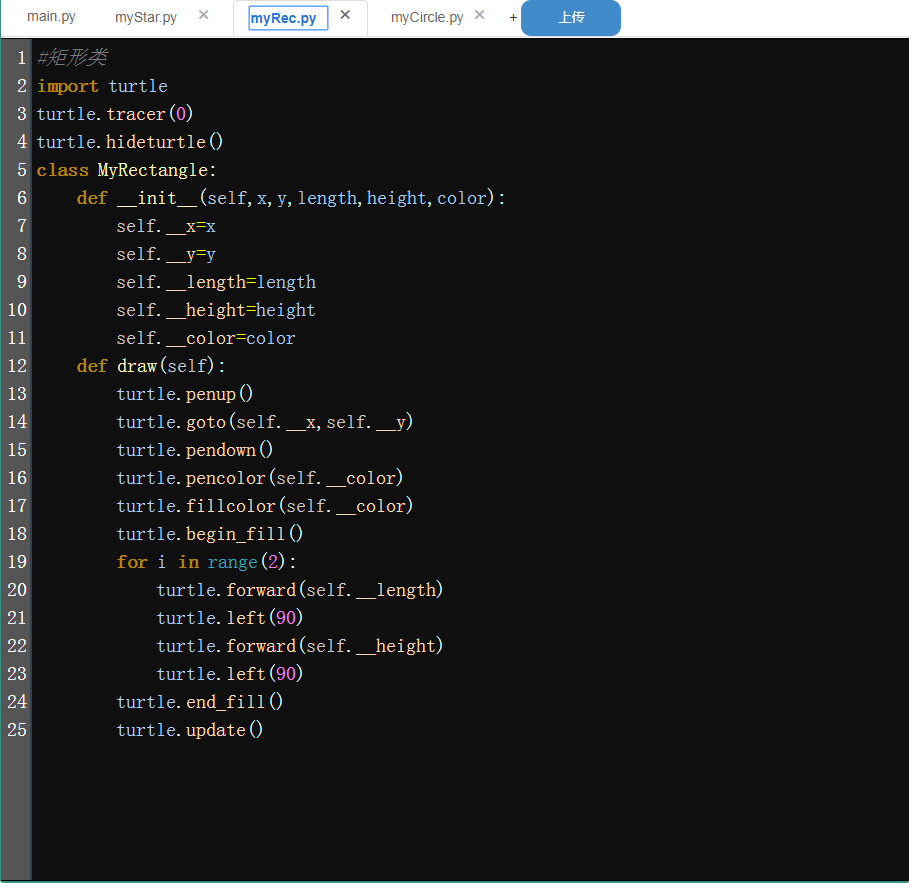Click the MyRectangle class name

tap(153, 170)
